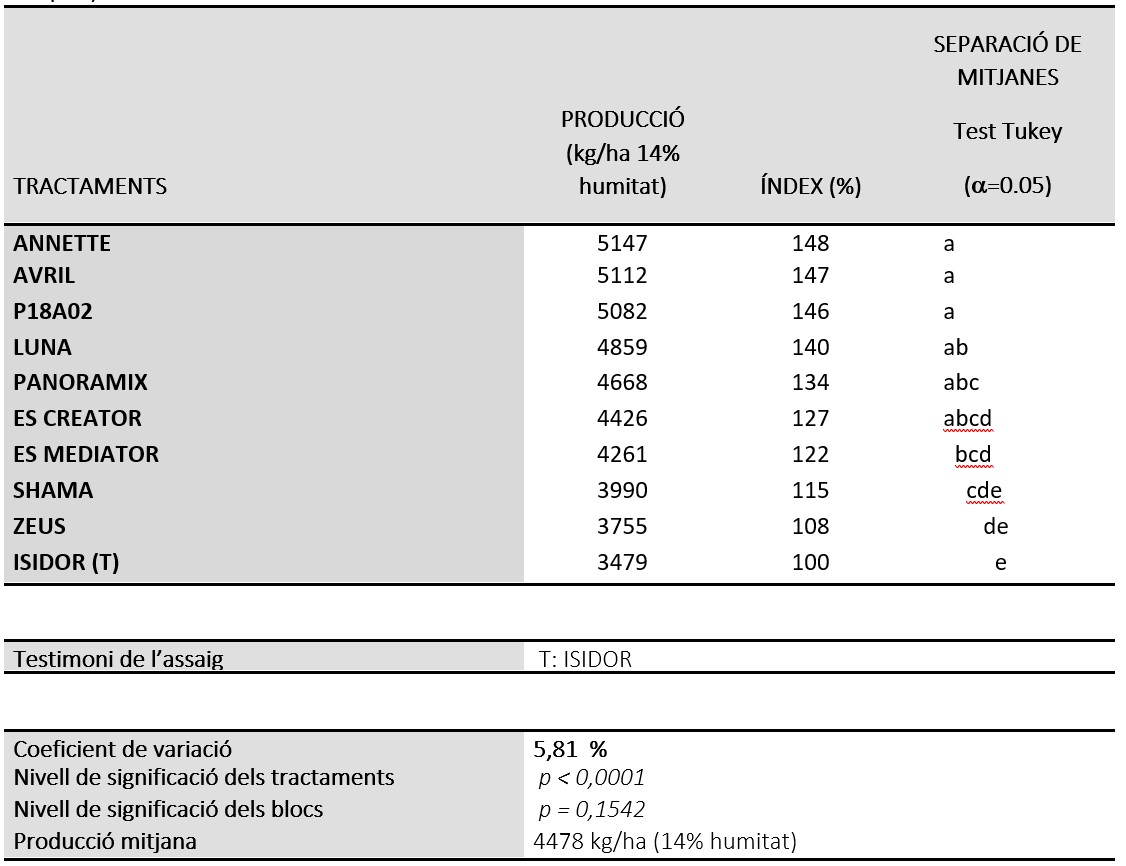Click the underlined abcd Tukey grouping

(967, 419)
